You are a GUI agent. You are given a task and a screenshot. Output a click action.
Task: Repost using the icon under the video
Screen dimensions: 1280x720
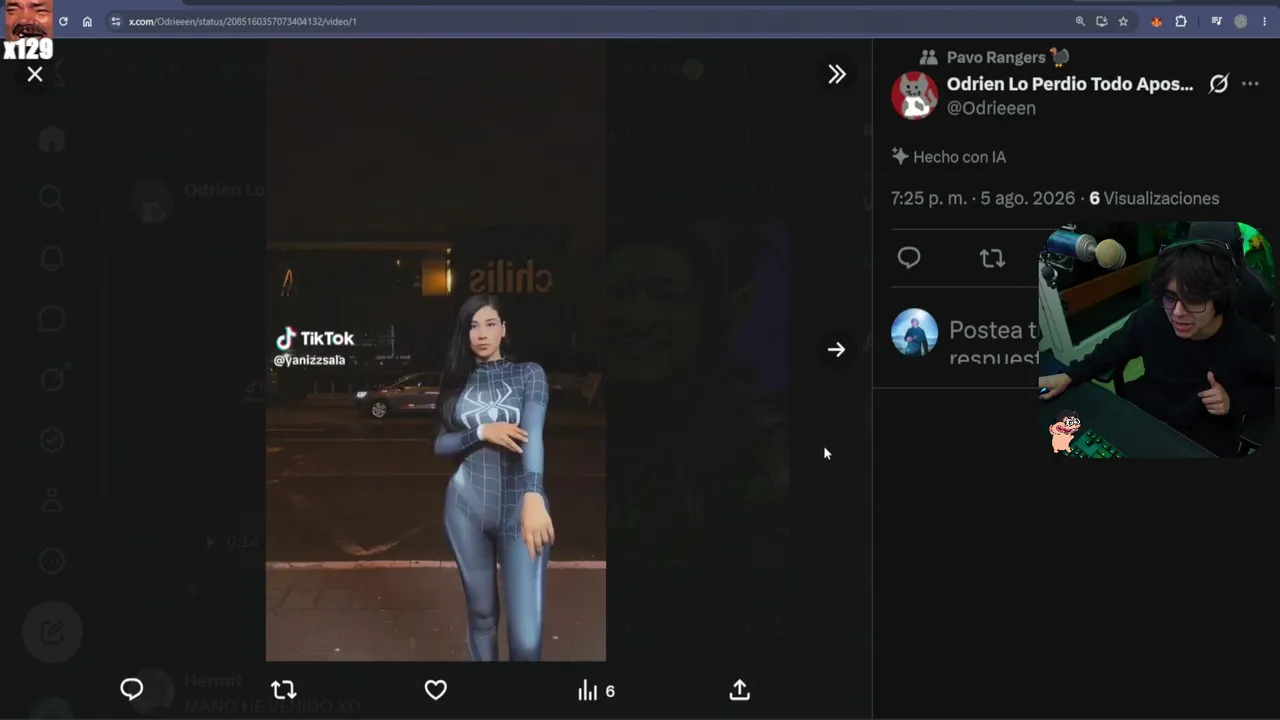284,689
